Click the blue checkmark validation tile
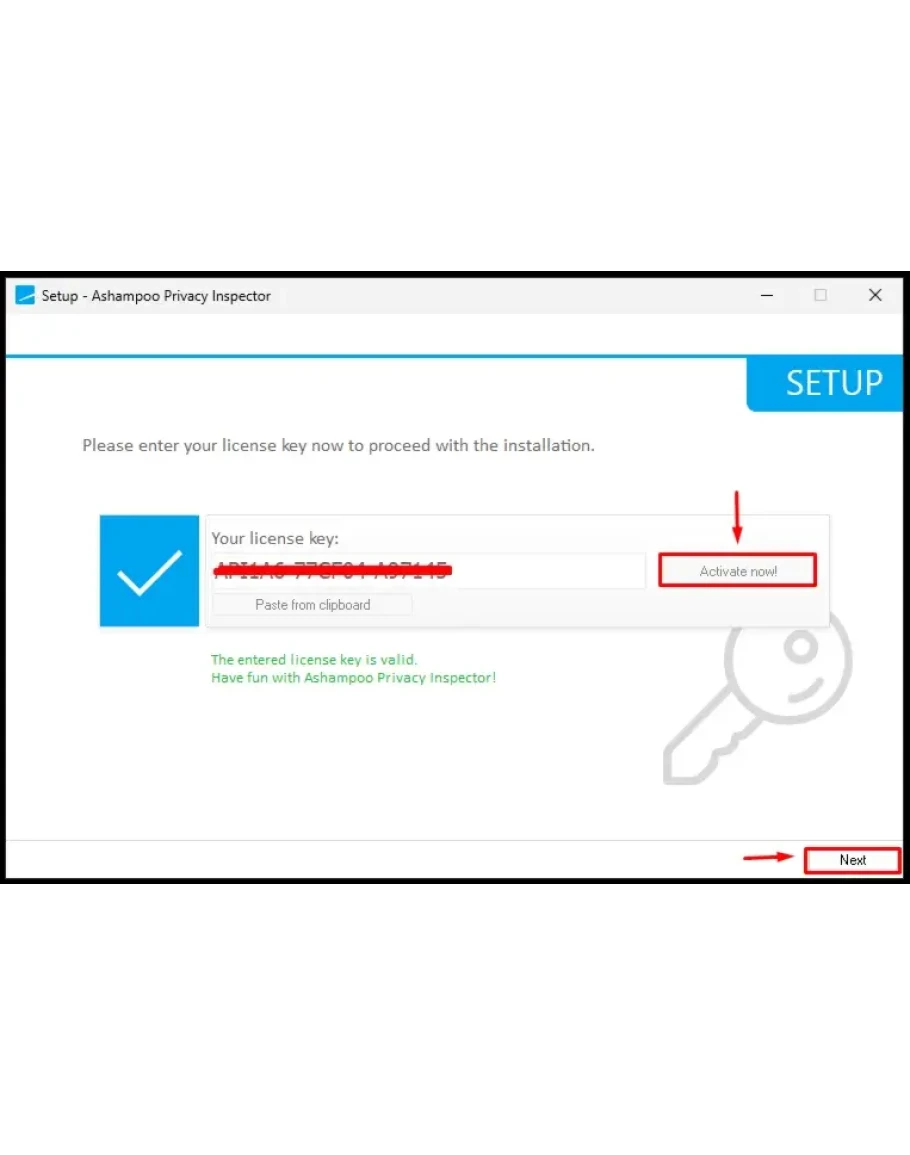This screenshot has width=910, height=1155. pyautogui.click(x=150, y=571)
